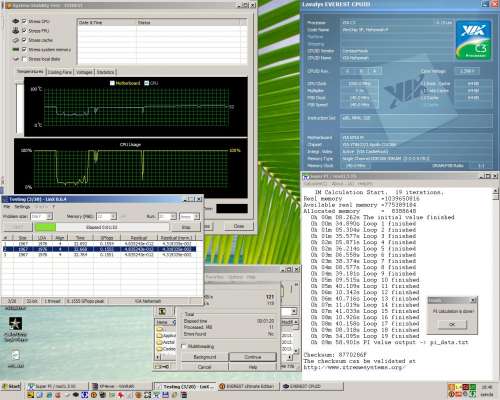Switch to Super PI on the taskbar
Screen dimensions: 500x400
click(57, 386)
